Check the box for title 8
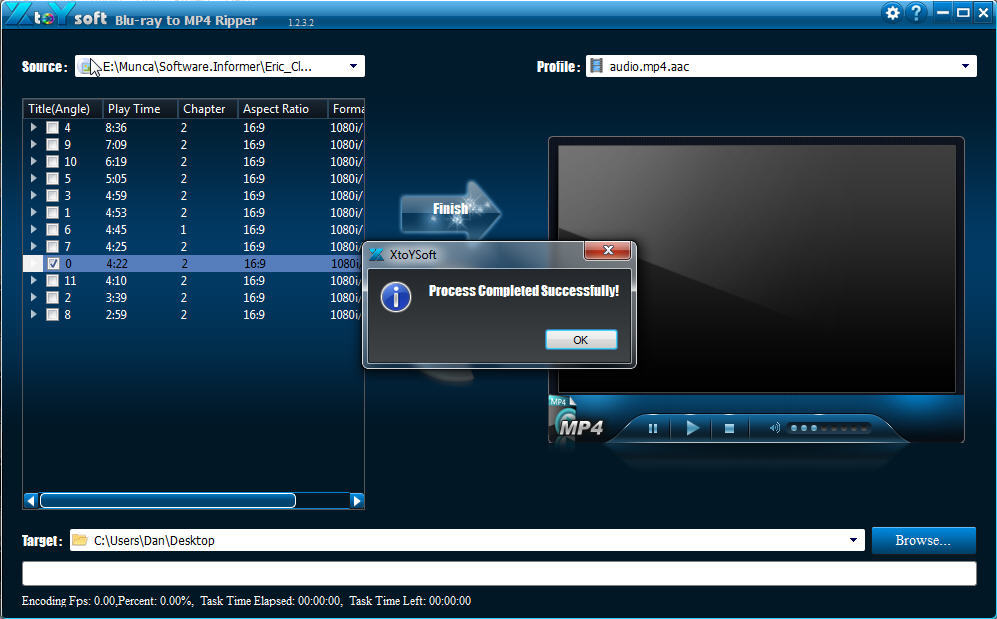 (52, 315)
